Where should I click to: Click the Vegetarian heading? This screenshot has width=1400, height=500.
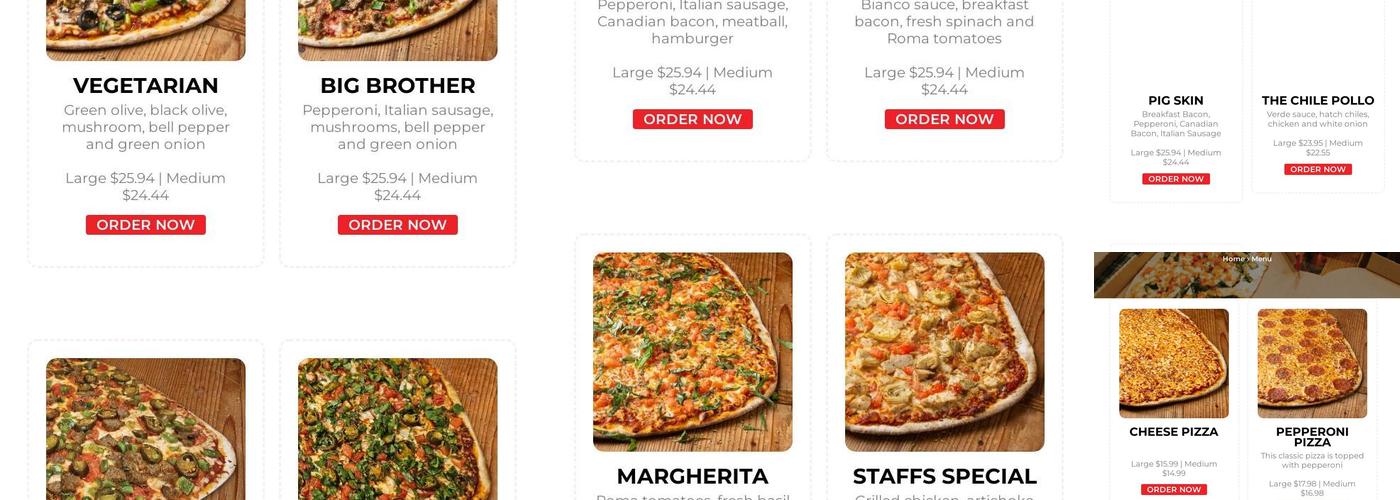146,86
